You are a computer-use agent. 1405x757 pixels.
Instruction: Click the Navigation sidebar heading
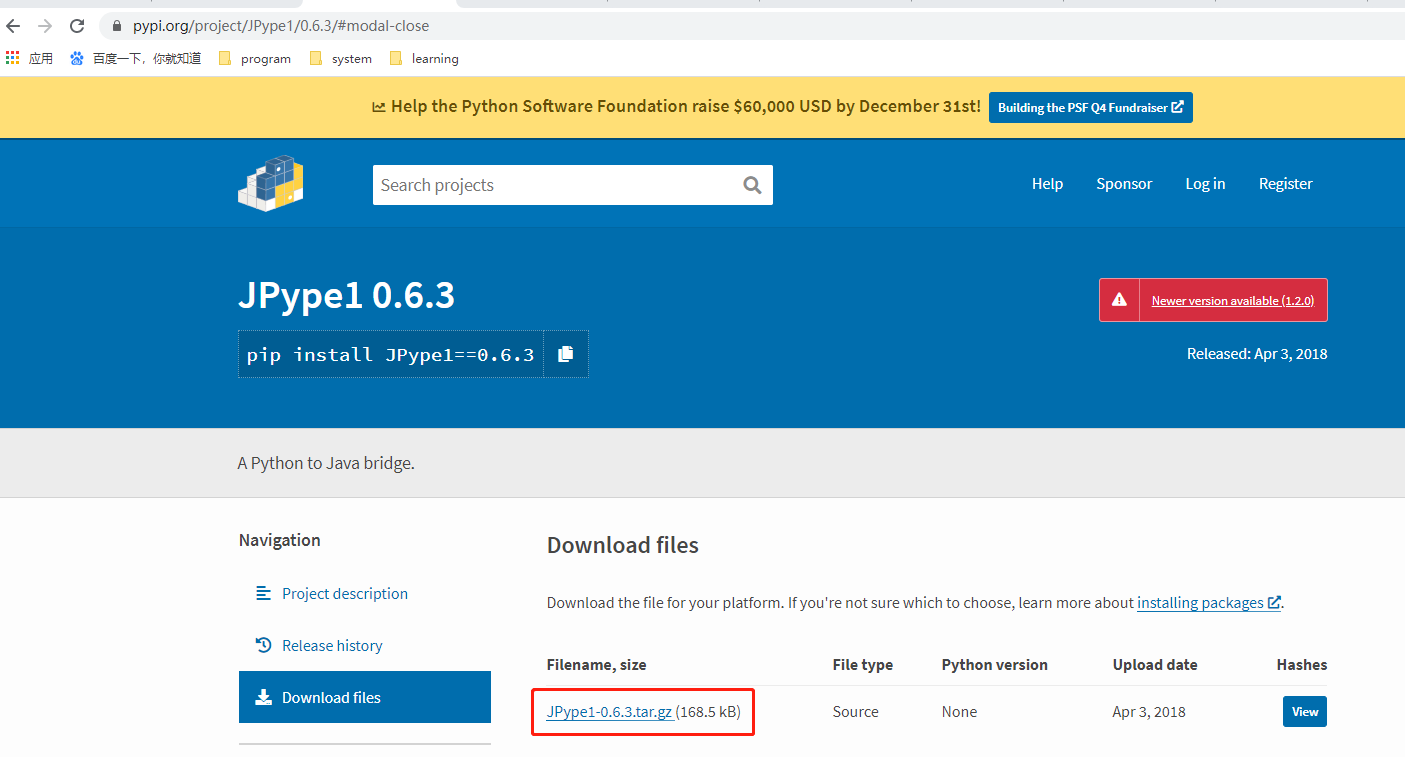tap(279, 541)
